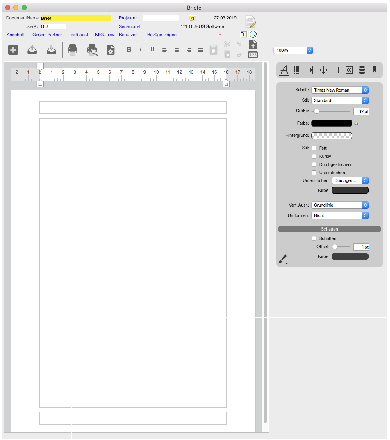Image resolution: width=390 pixels, height=440 pixels.
Task: Align text left in the toolbar
Action: pyautogui.click(x=164, y=50)
